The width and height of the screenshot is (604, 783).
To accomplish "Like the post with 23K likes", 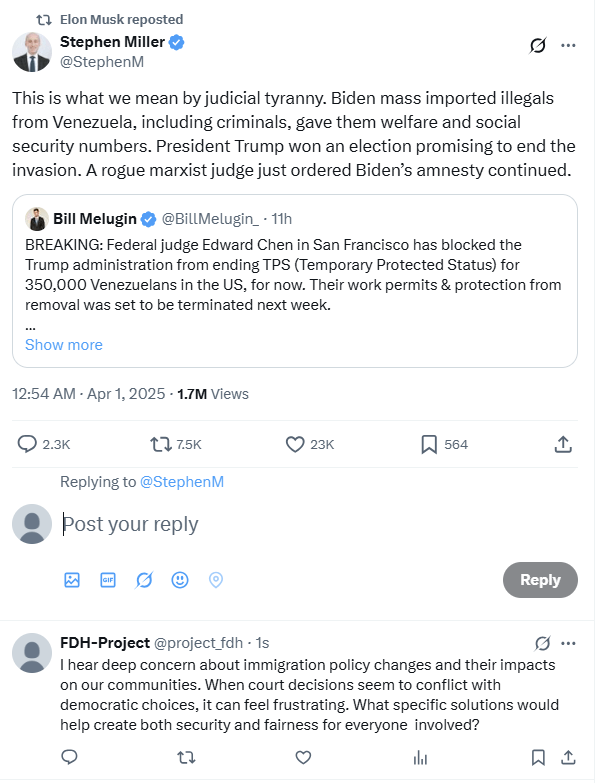I will click(295, 444).
